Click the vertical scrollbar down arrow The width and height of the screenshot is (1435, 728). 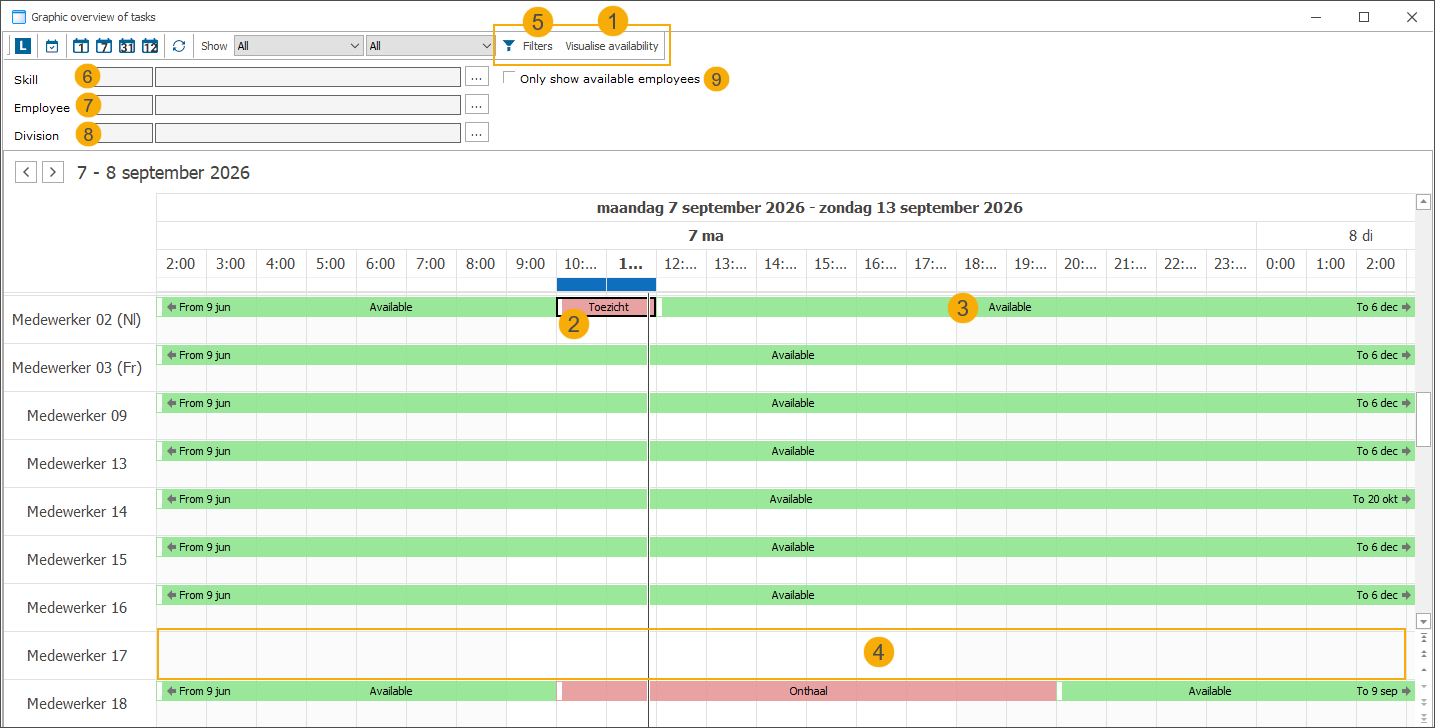(1423, 621)
